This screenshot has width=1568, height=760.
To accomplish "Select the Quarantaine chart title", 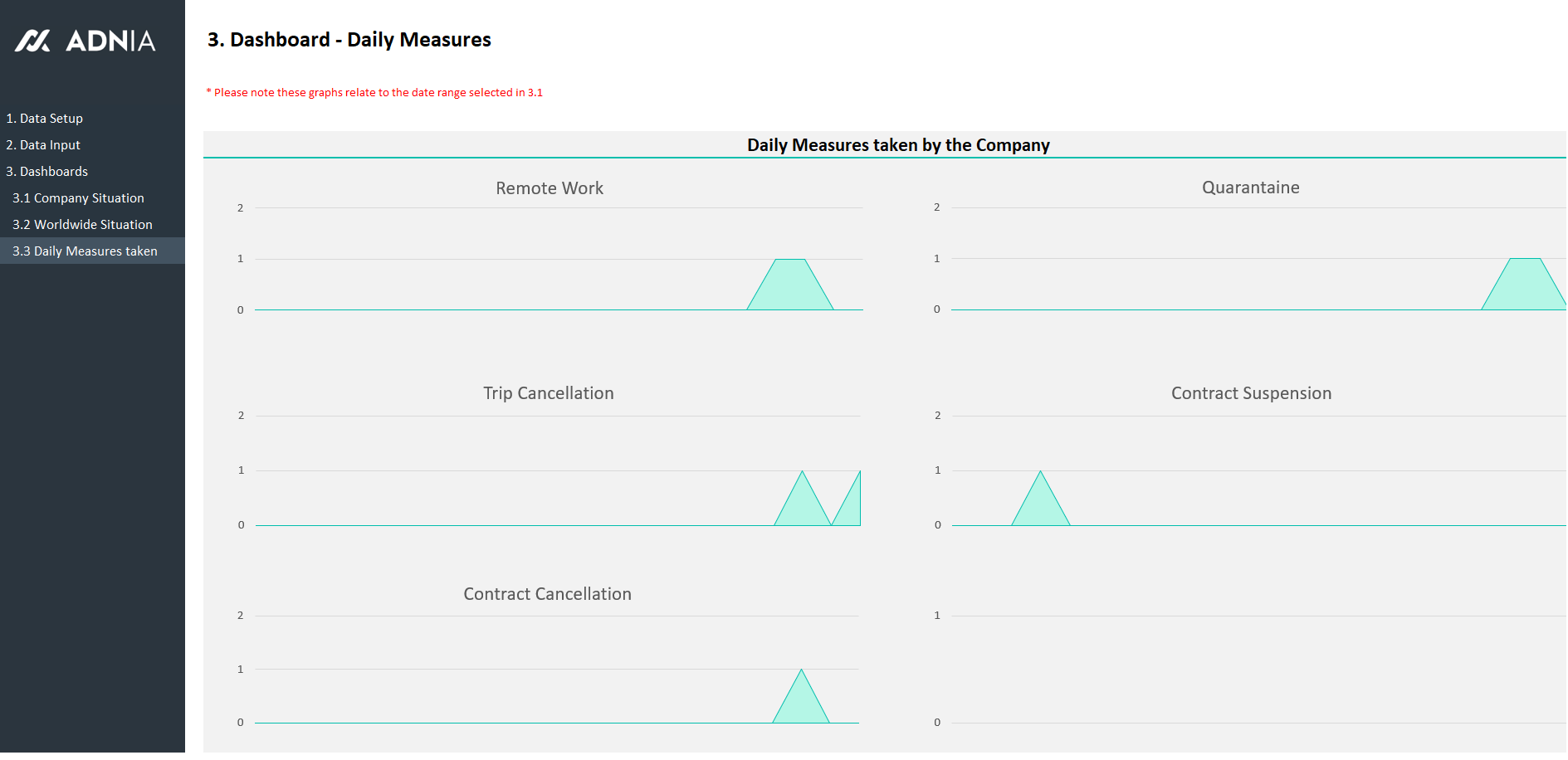I will click(1250, 188).
